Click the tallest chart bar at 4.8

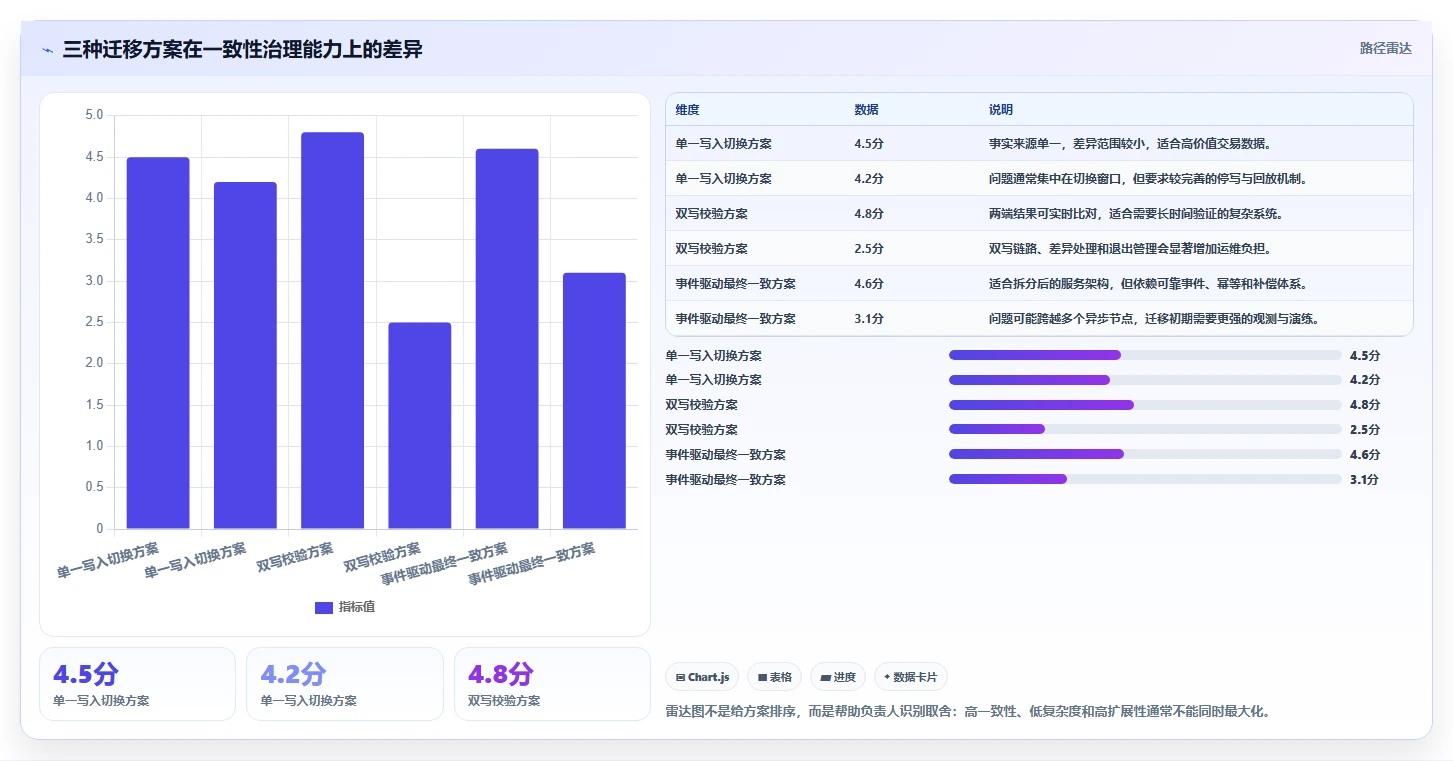332,331
